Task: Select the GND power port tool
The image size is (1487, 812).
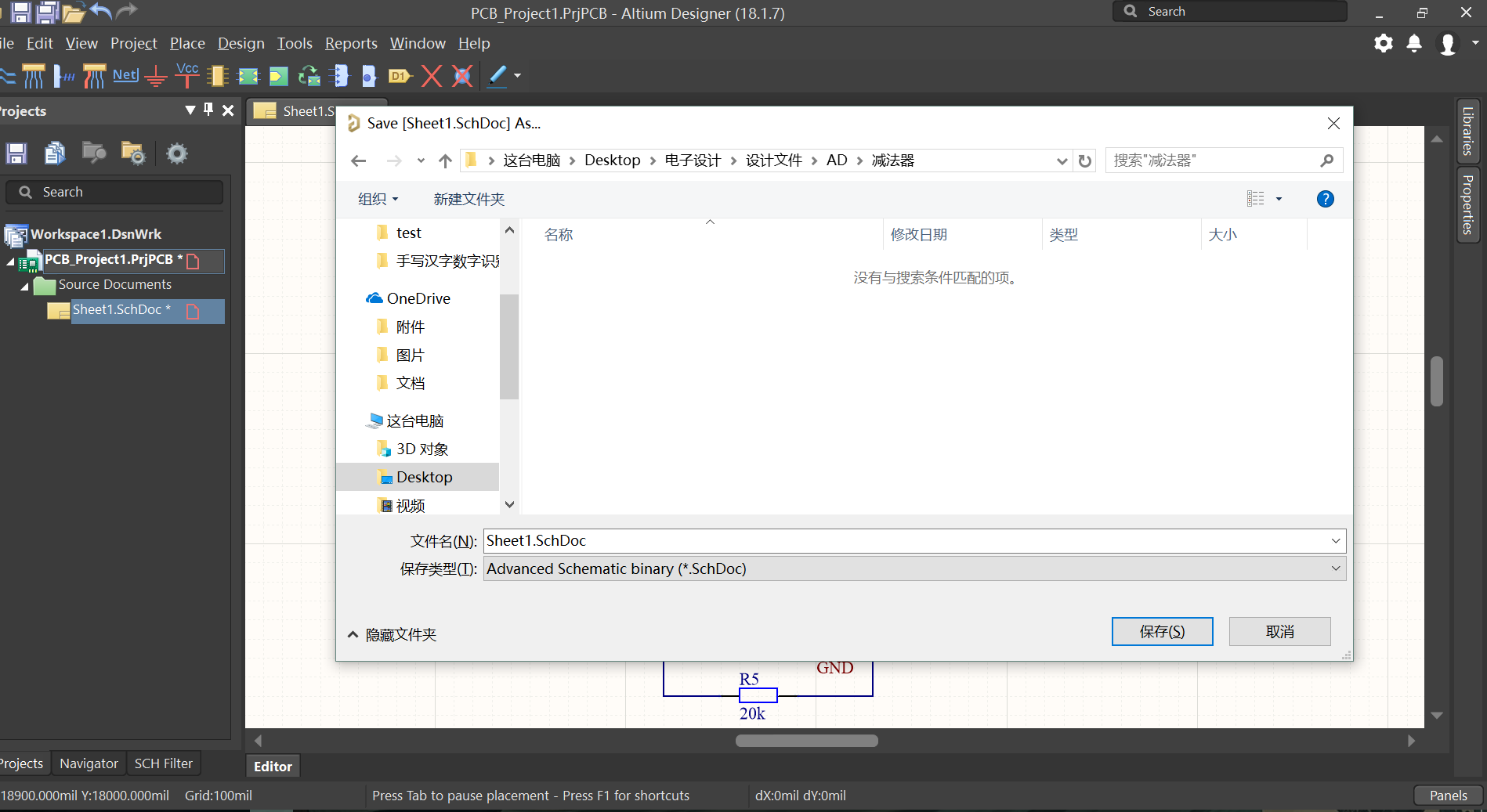Action: (x=154, y=76)
